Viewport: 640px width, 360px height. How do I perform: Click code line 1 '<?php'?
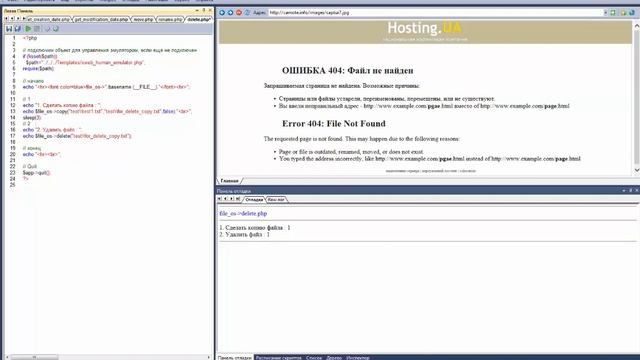click(x=30, y=38)
